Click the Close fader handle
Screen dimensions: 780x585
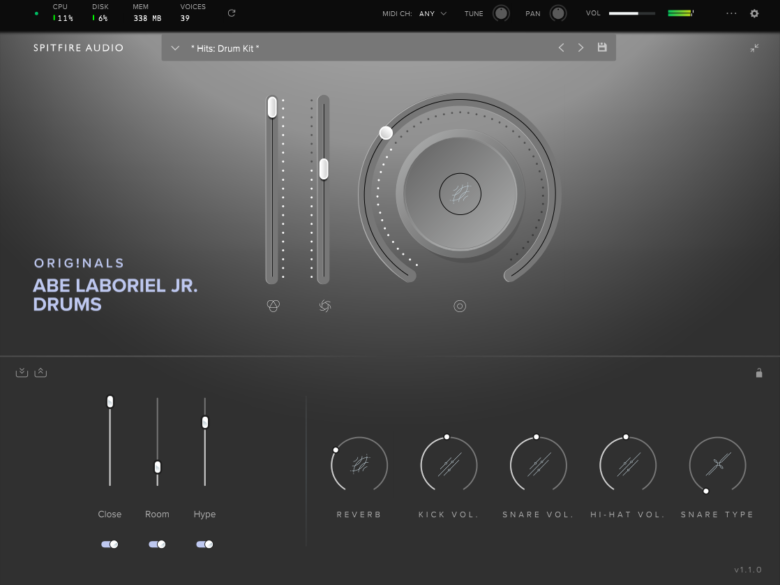point(110,401)
